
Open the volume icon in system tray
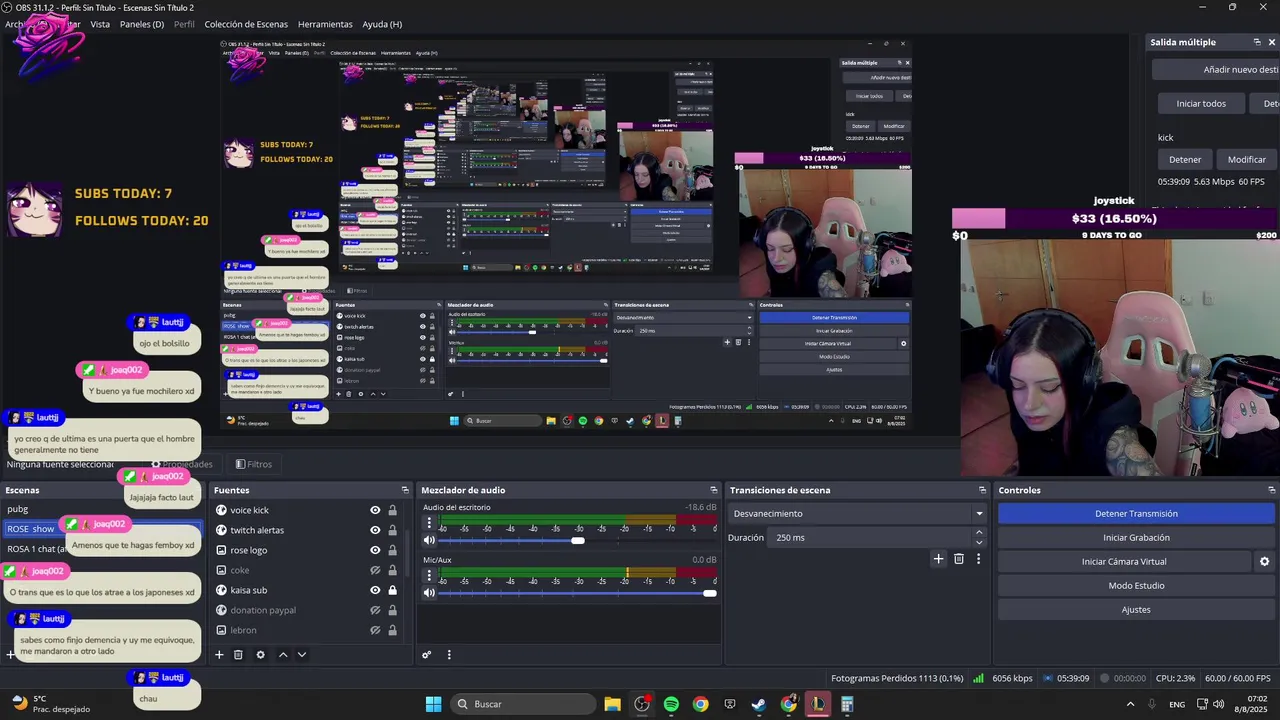[1218, 704]
